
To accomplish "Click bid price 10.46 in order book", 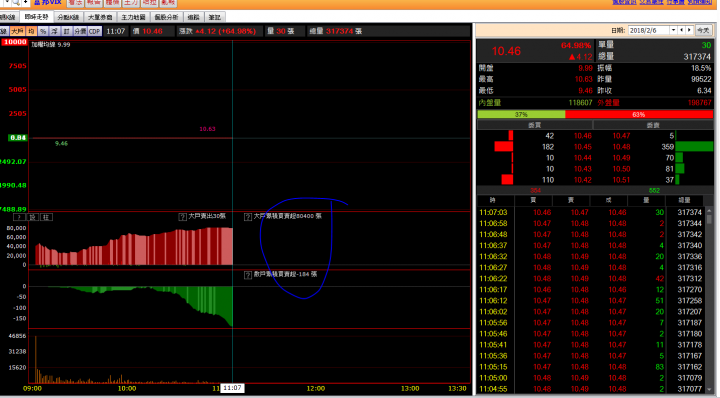I will click(x=583, y=136).
